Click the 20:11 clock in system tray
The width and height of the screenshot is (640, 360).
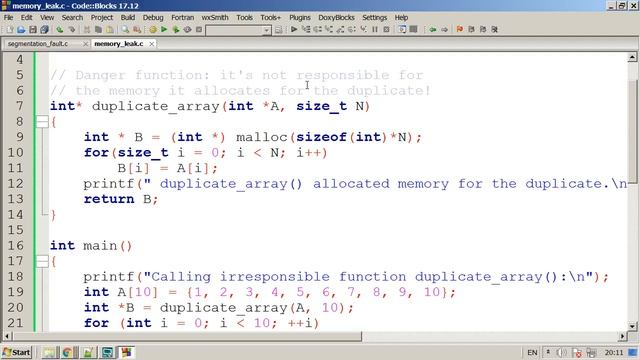point(614,353)
